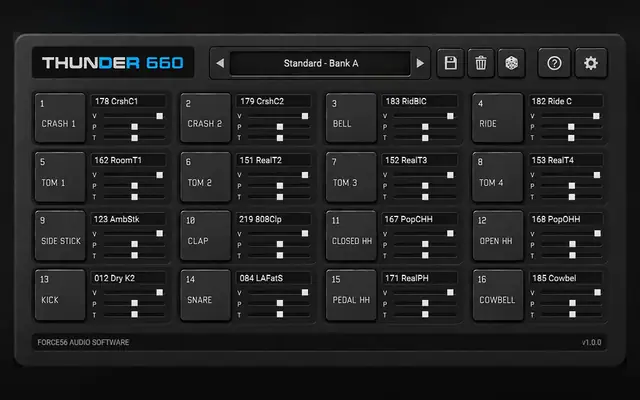Image resolution: width=640 pixels, height=400 pixels.
Task: Click the CLAP volume (V) slider
Action: click(x=279, y=233)
